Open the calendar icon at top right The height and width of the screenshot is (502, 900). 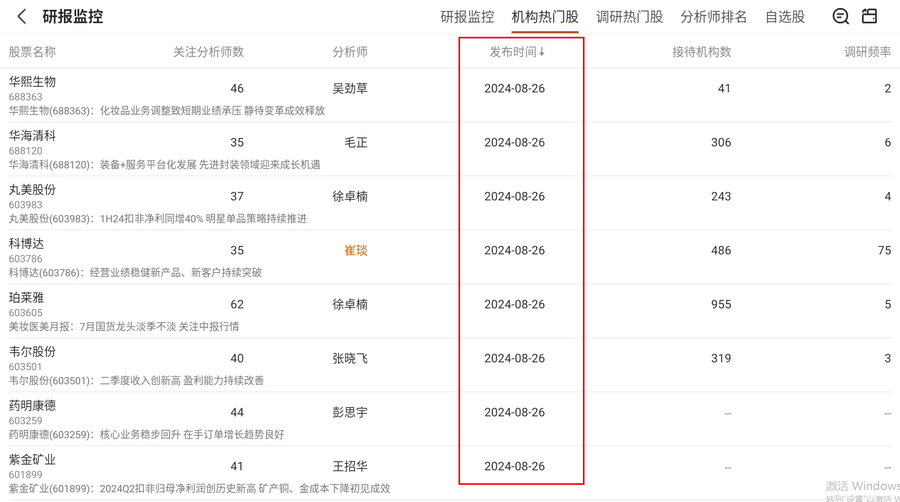869,16
